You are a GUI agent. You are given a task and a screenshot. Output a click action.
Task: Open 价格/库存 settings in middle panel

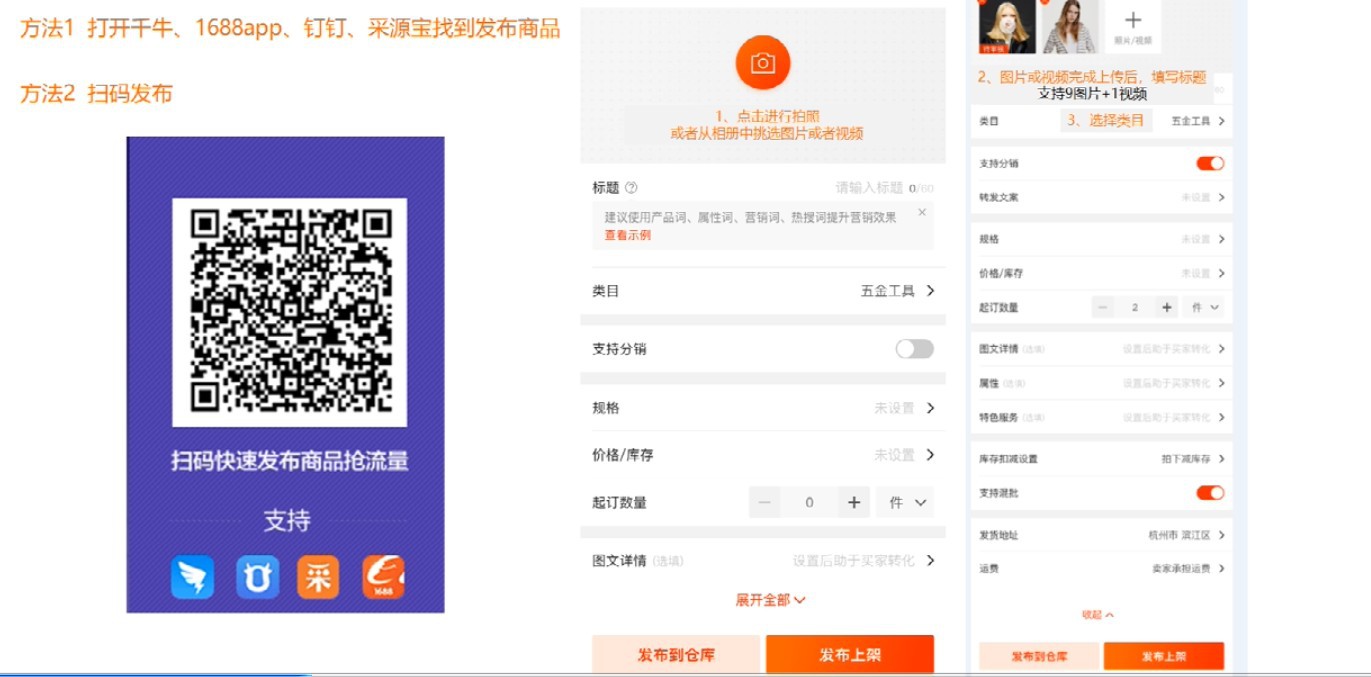[763, 455]
